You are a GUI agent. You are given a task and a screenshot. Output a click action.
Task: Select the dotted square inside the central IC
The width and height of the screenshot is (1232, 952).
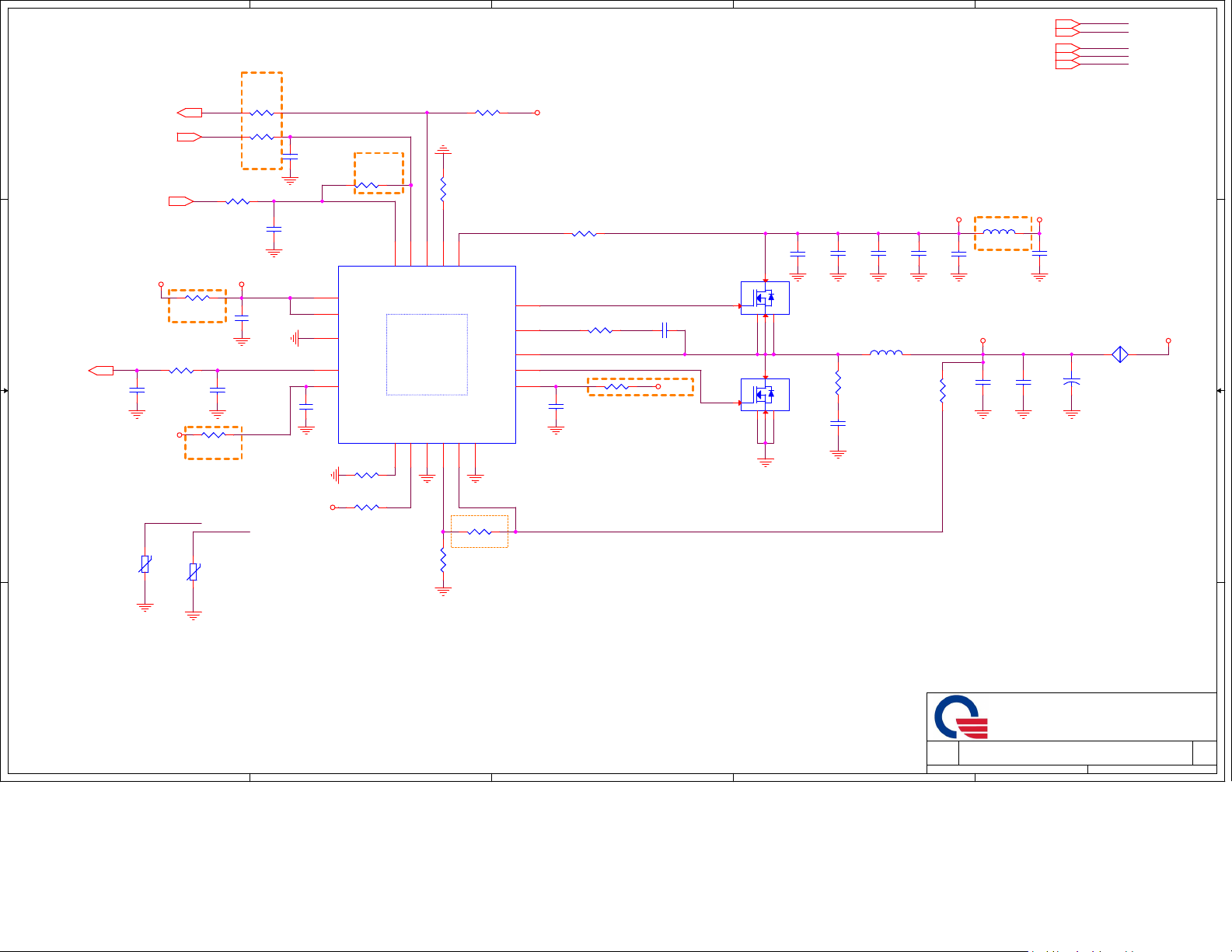click(427, 354)
